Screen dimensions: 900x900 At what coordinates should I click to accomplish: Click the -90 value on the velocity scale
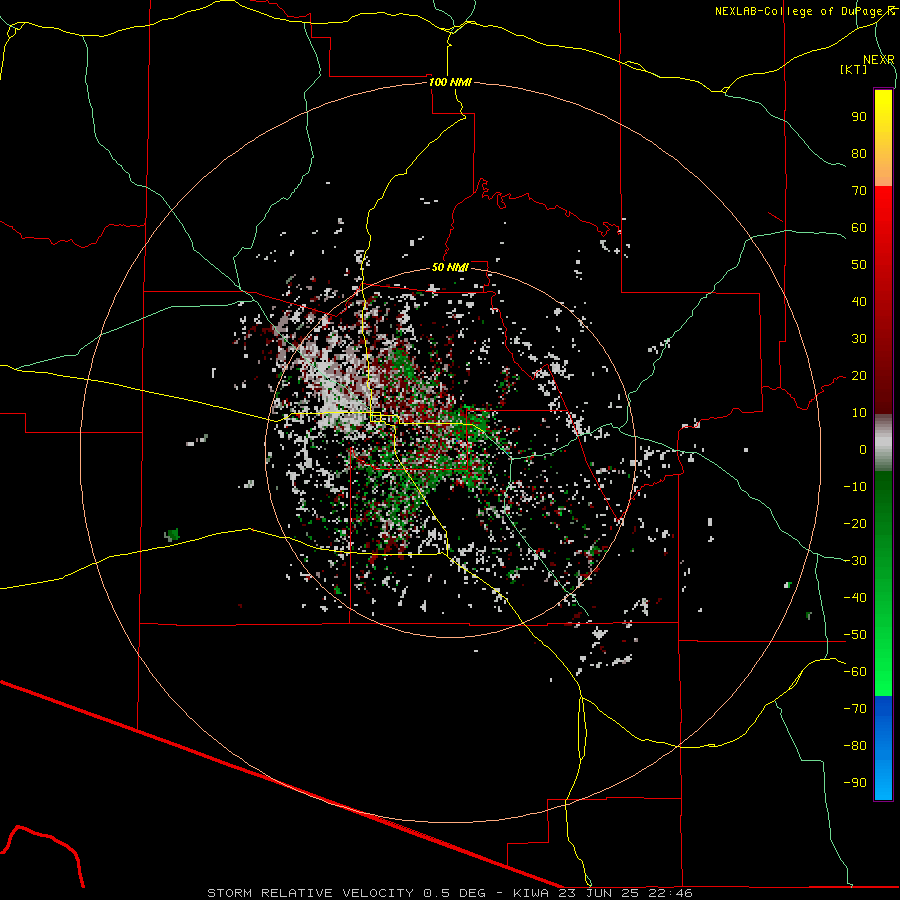click(x=855, y=783)
